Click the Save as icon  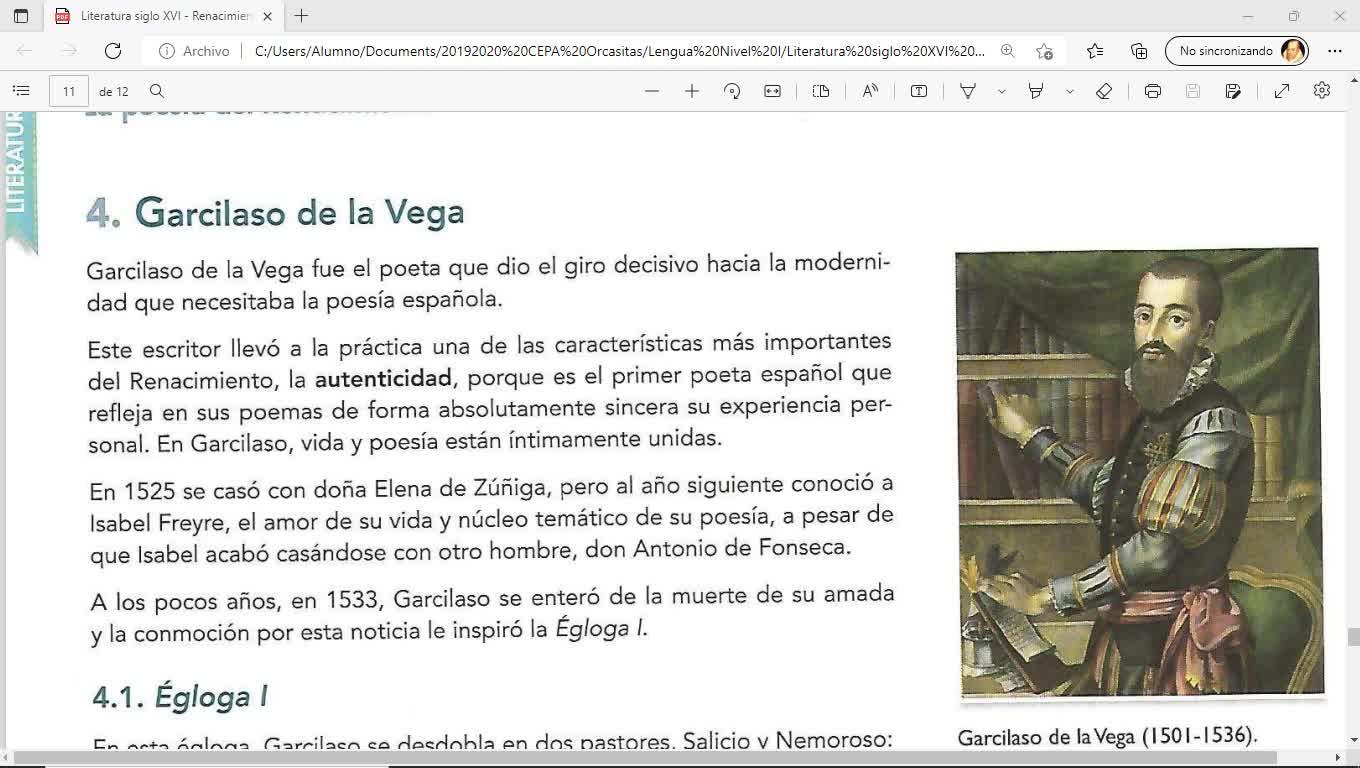click(1233, 91)
